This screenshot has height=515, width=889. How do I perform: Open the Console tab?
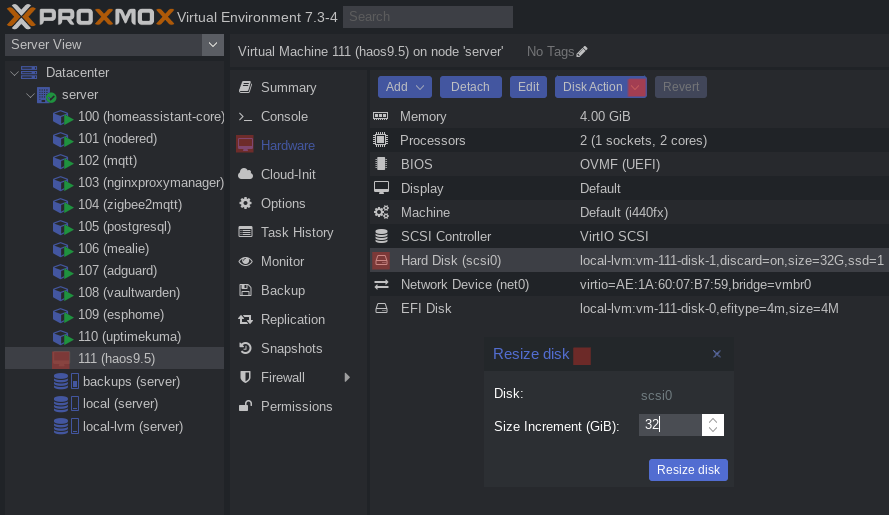(x=284, y=116)
